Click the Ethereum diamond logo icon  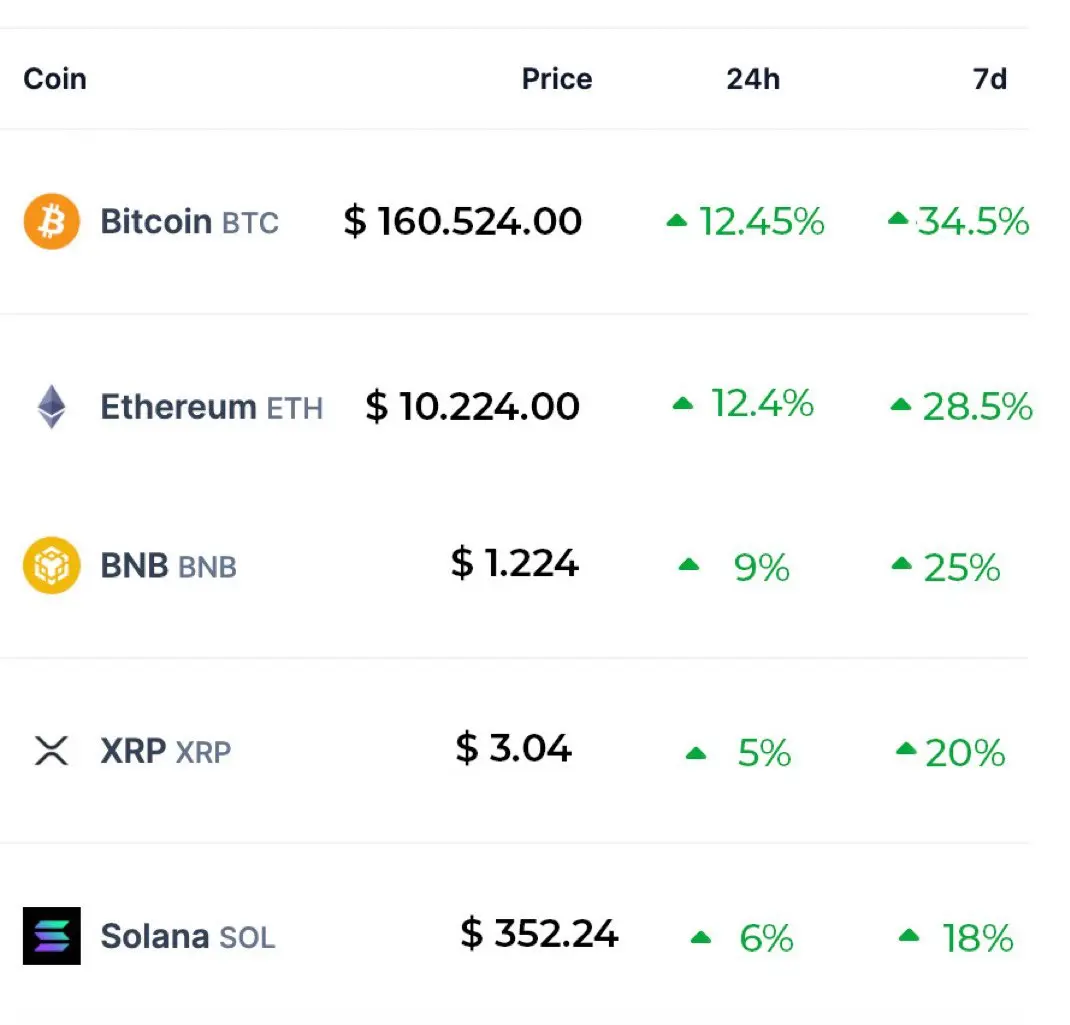51,407
